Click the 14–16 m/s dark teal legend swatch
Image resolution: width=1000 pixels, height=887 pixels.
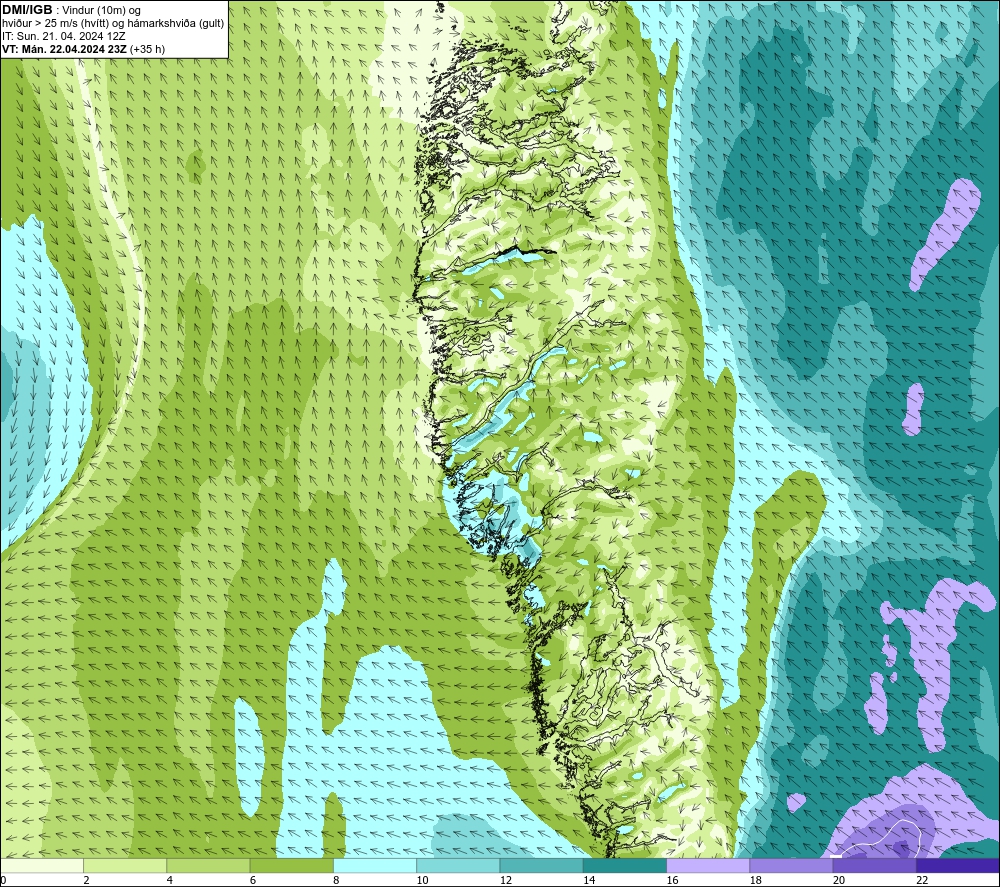click(x=625, y=865)
